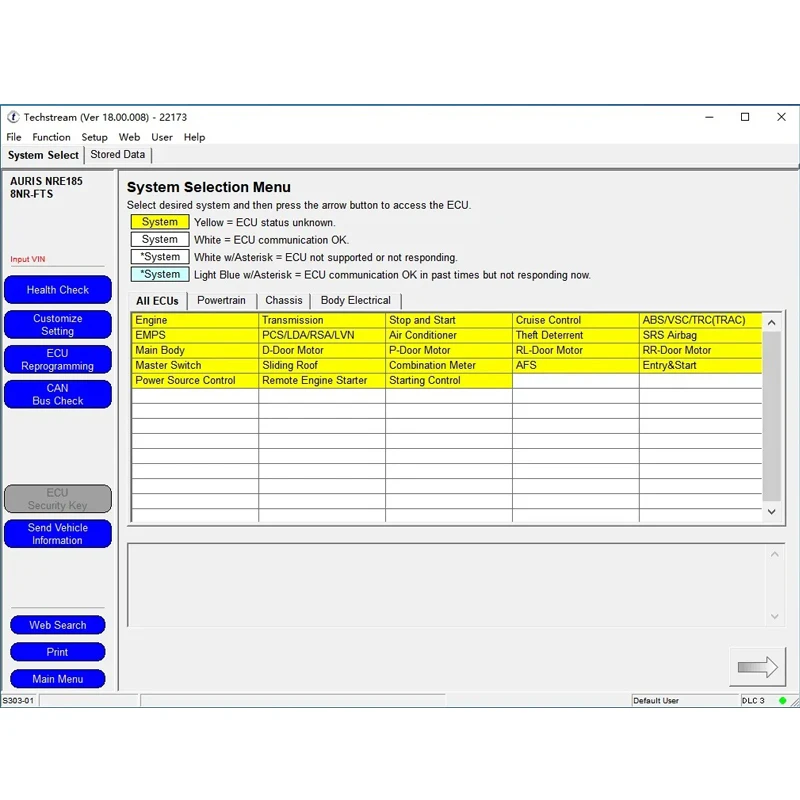Select ABS/VSC/TRC(TRAC) system
This screenshot has height=800, width=800.
tap(701, 320)
